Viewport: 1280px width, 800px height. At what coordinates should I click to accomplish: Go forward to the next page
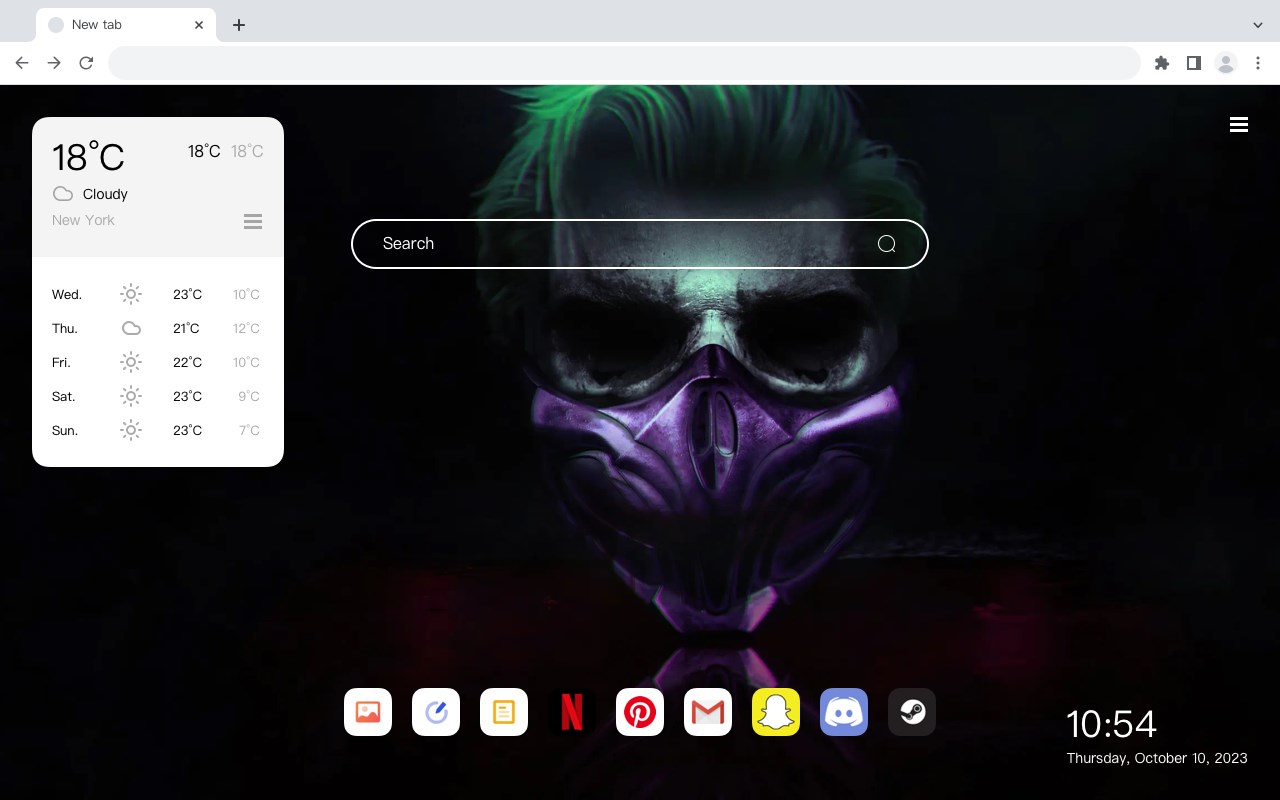[x=54, y=63]
